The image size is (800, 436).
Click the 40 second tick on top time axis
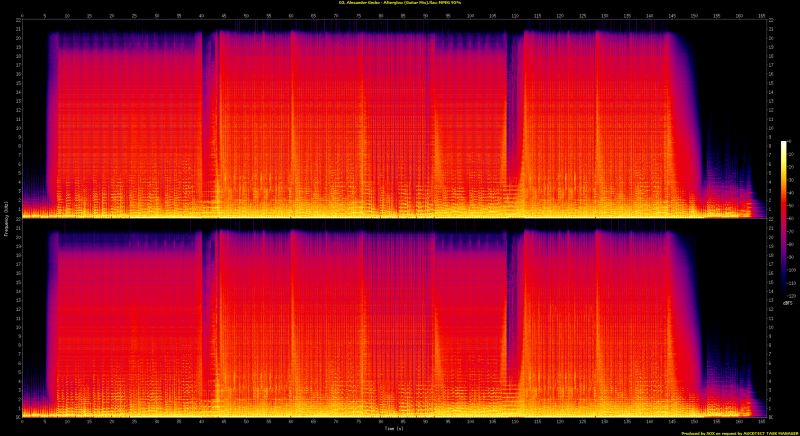click(x=201, y=15)
